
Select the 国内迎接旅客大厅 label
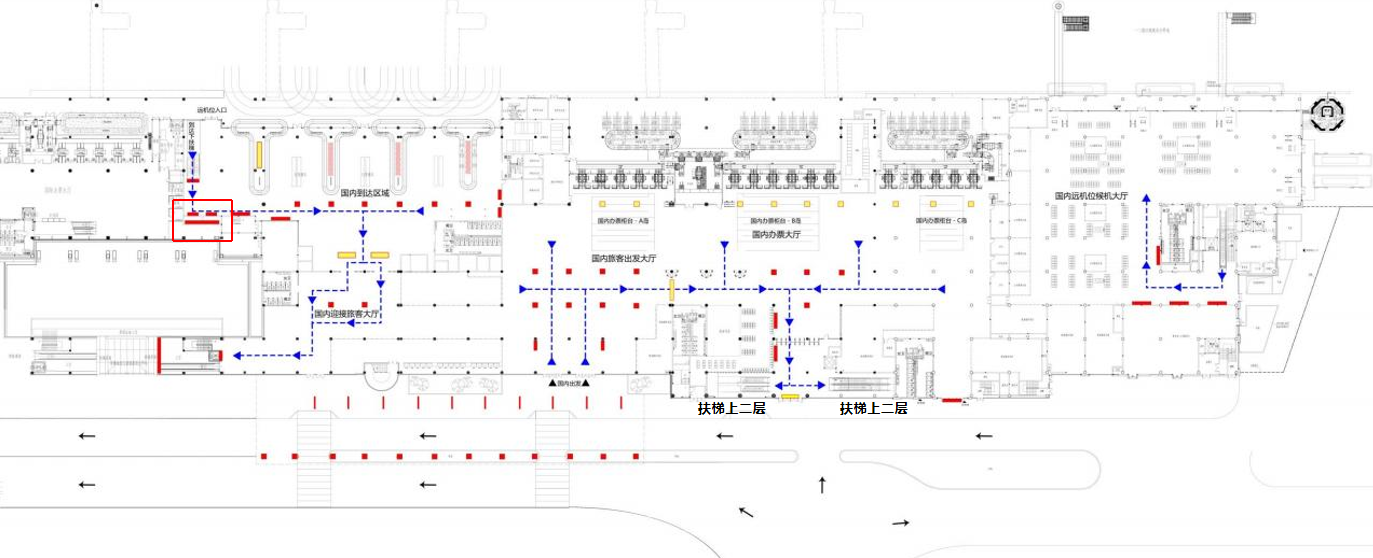click(347, 313)
